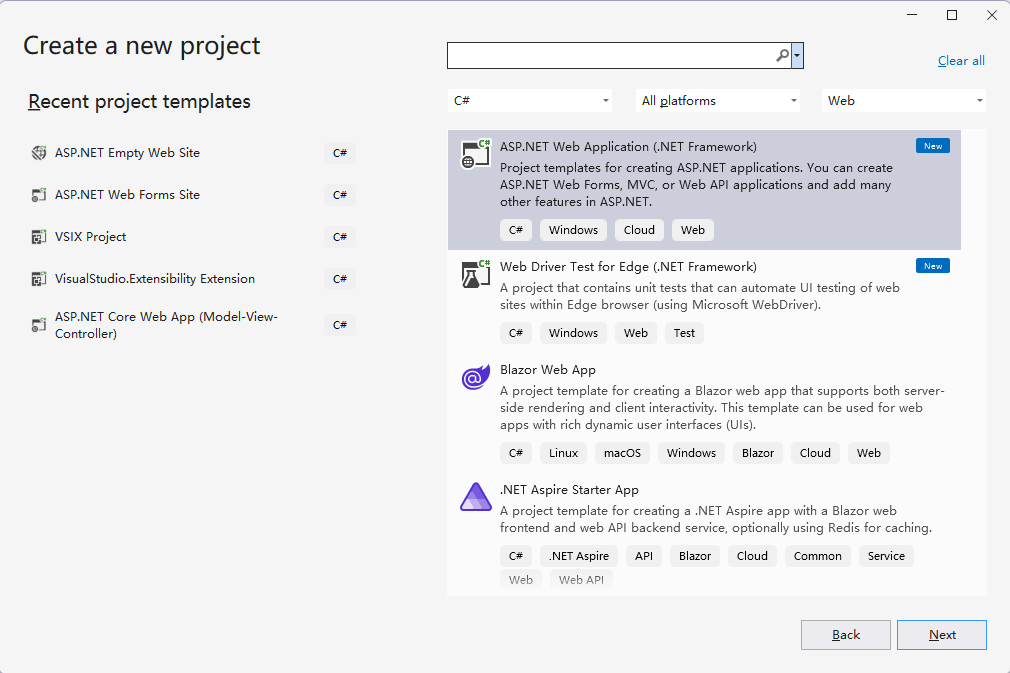Click Cloud tag under Blazor Web App

[815, 453]
